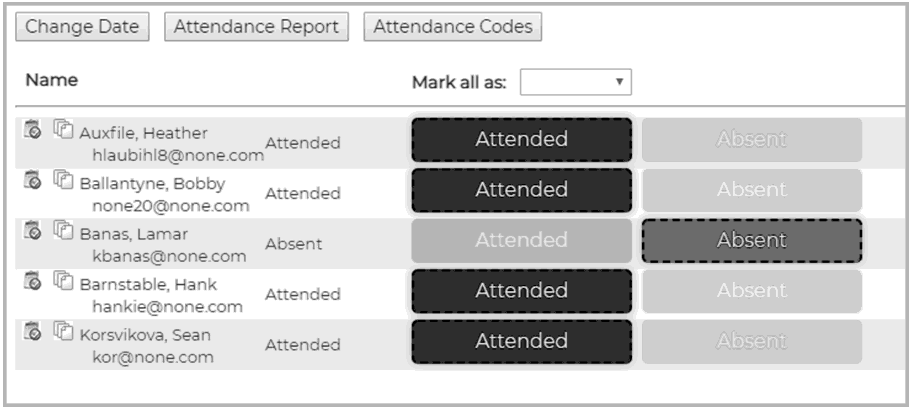View the Attendance Codes
This screenshot has width=913, height=410.
tap(452, 27)
